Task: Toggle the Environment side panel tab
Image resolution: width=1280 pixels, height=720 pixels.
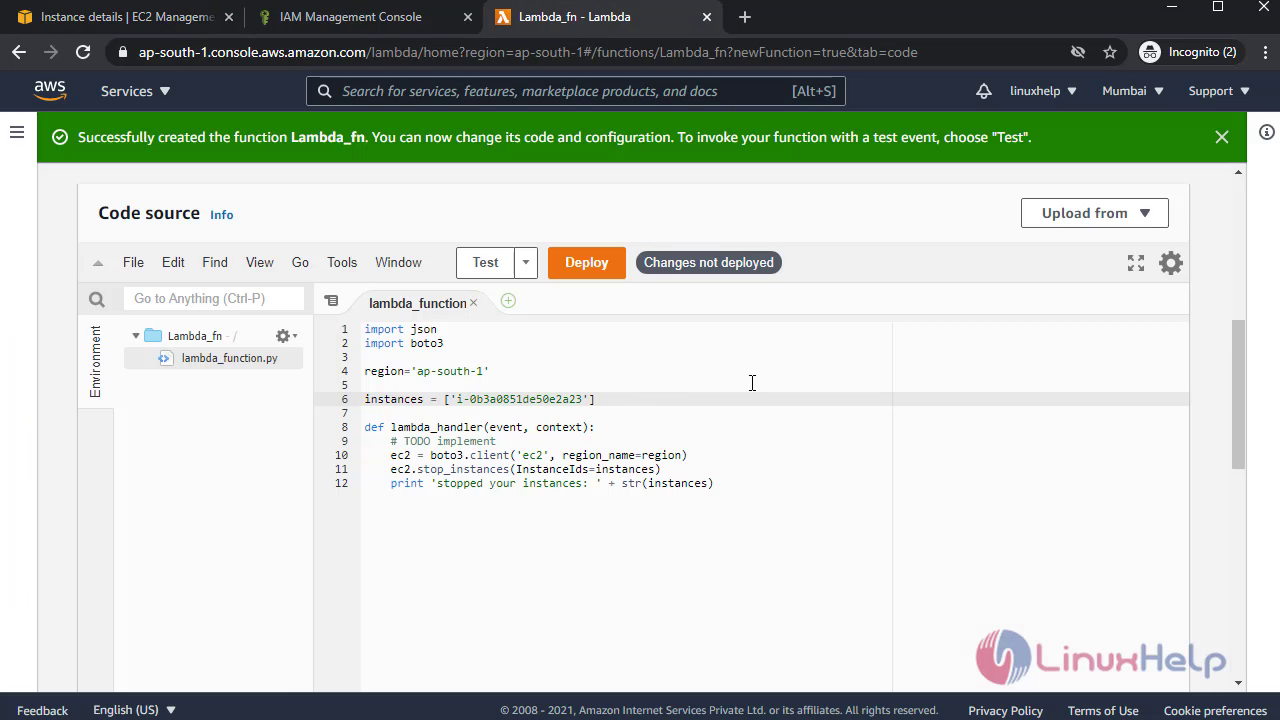Action: click(x=96, y=362)
